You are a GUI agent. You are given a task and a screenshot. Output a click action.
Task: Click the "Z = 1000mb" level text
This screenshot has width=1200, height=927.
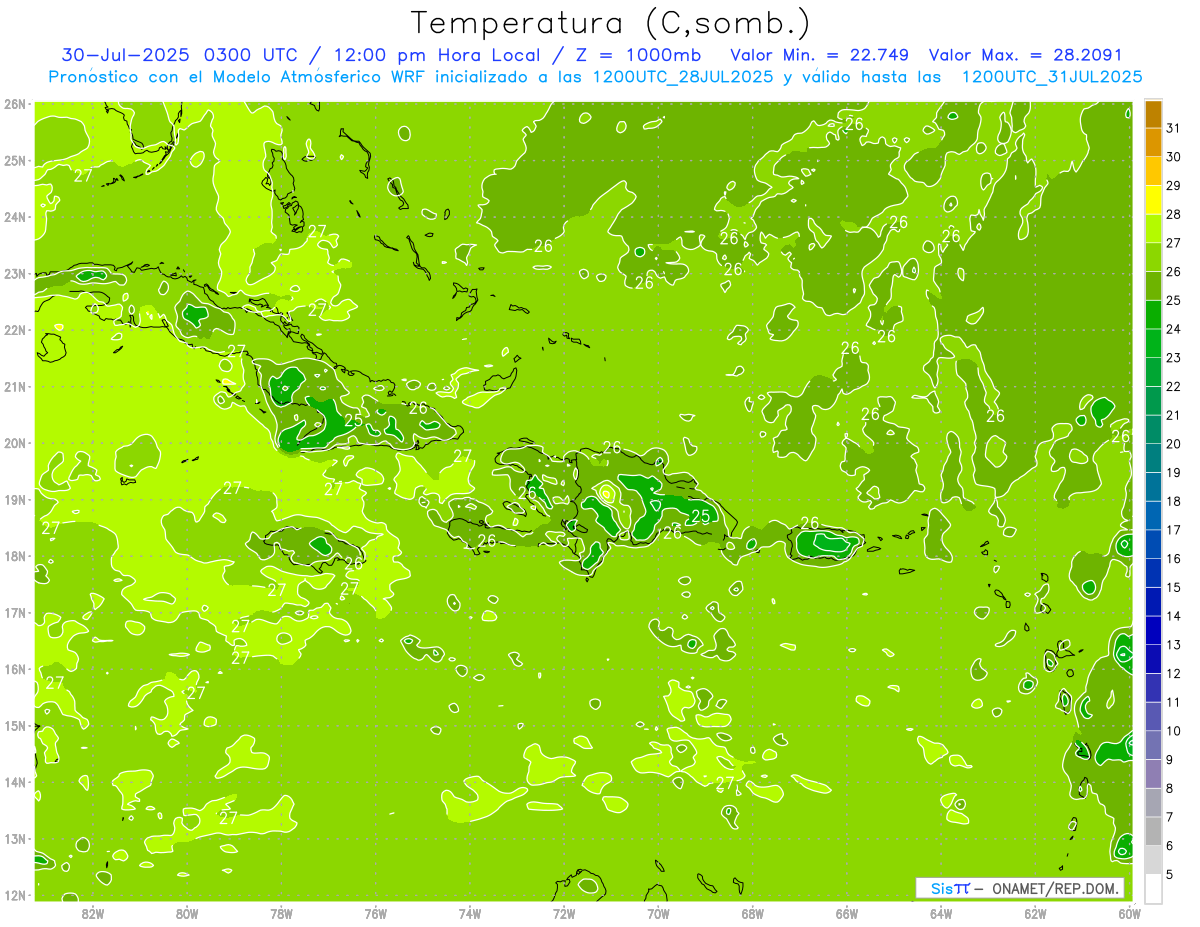[636, 55]
